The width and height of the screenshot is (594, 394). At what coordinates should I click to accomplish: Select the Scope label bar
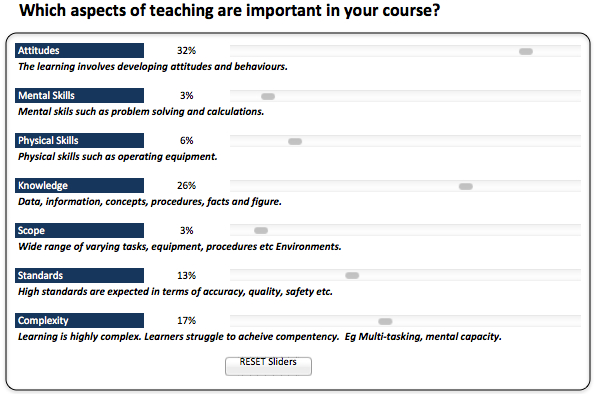tap(80, 230)
